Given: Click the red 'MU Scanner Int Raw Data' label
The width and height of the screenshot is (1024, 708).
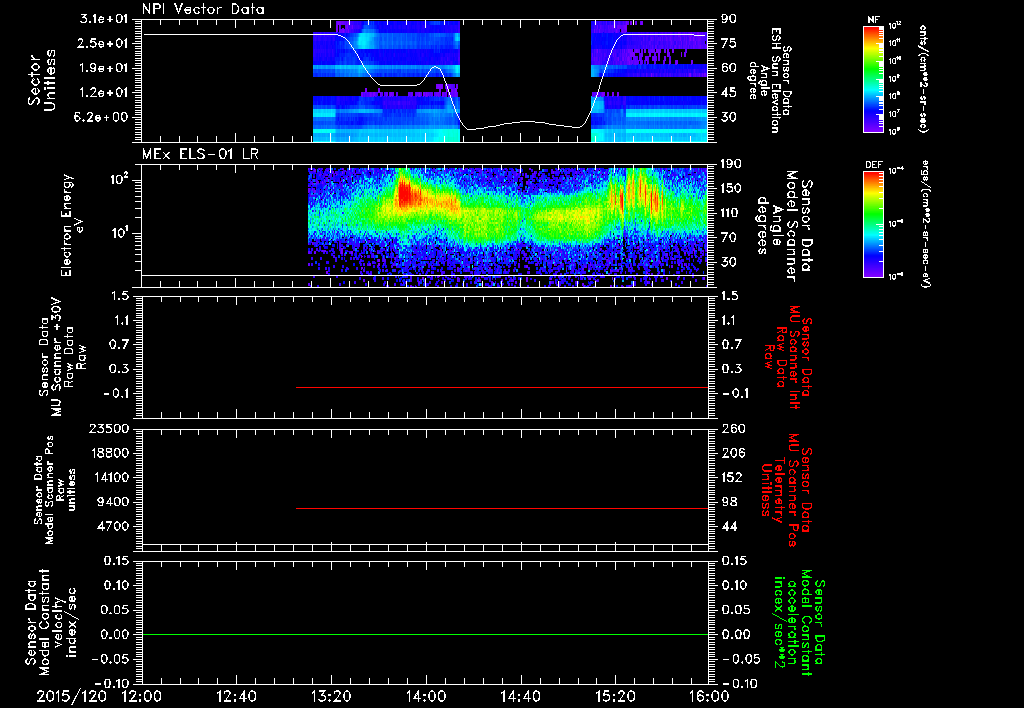Looking at the screenshot, I should (x=788, y=357).
